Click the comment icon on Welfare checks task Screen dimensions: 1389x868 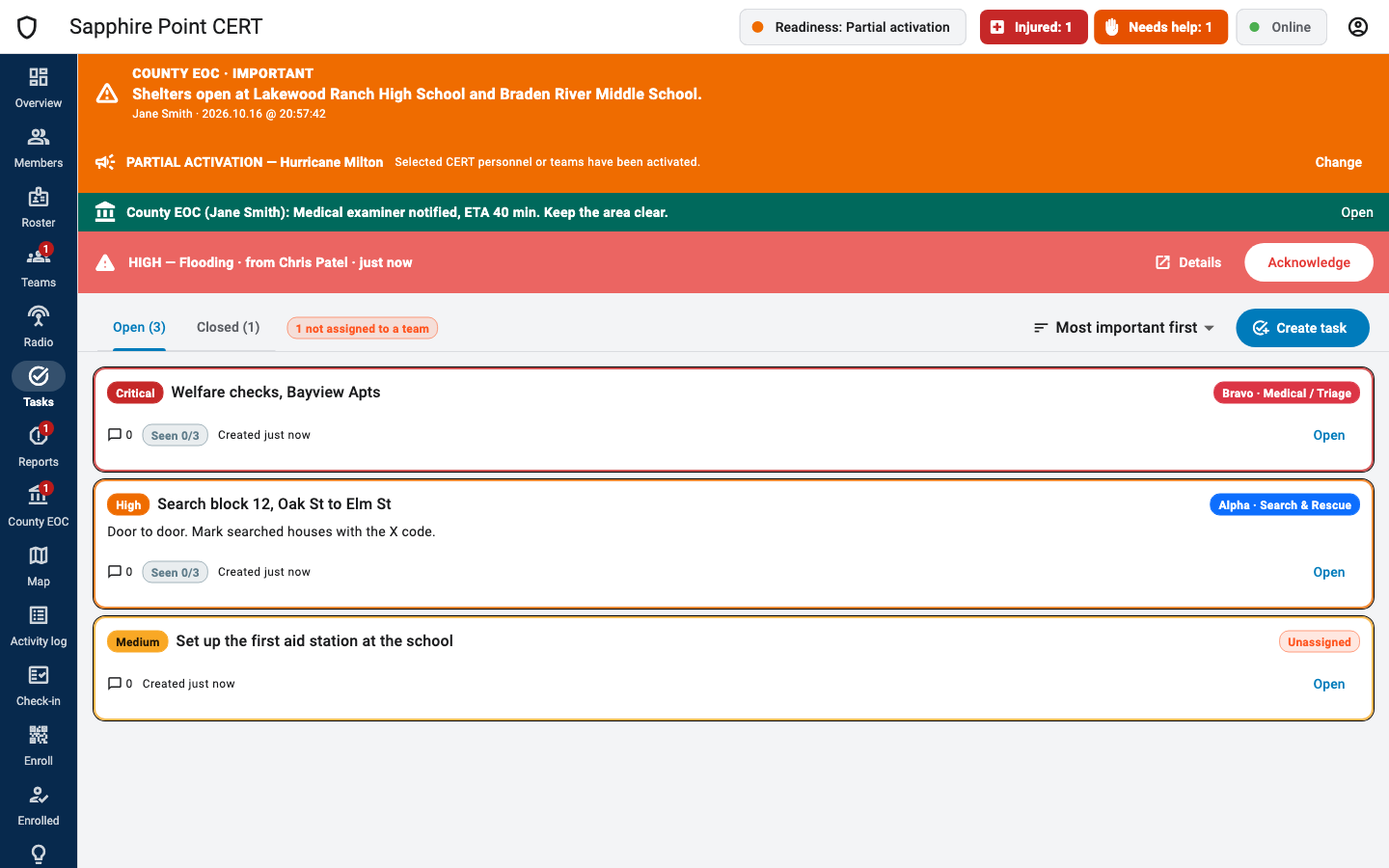click(x=115, y=435)
